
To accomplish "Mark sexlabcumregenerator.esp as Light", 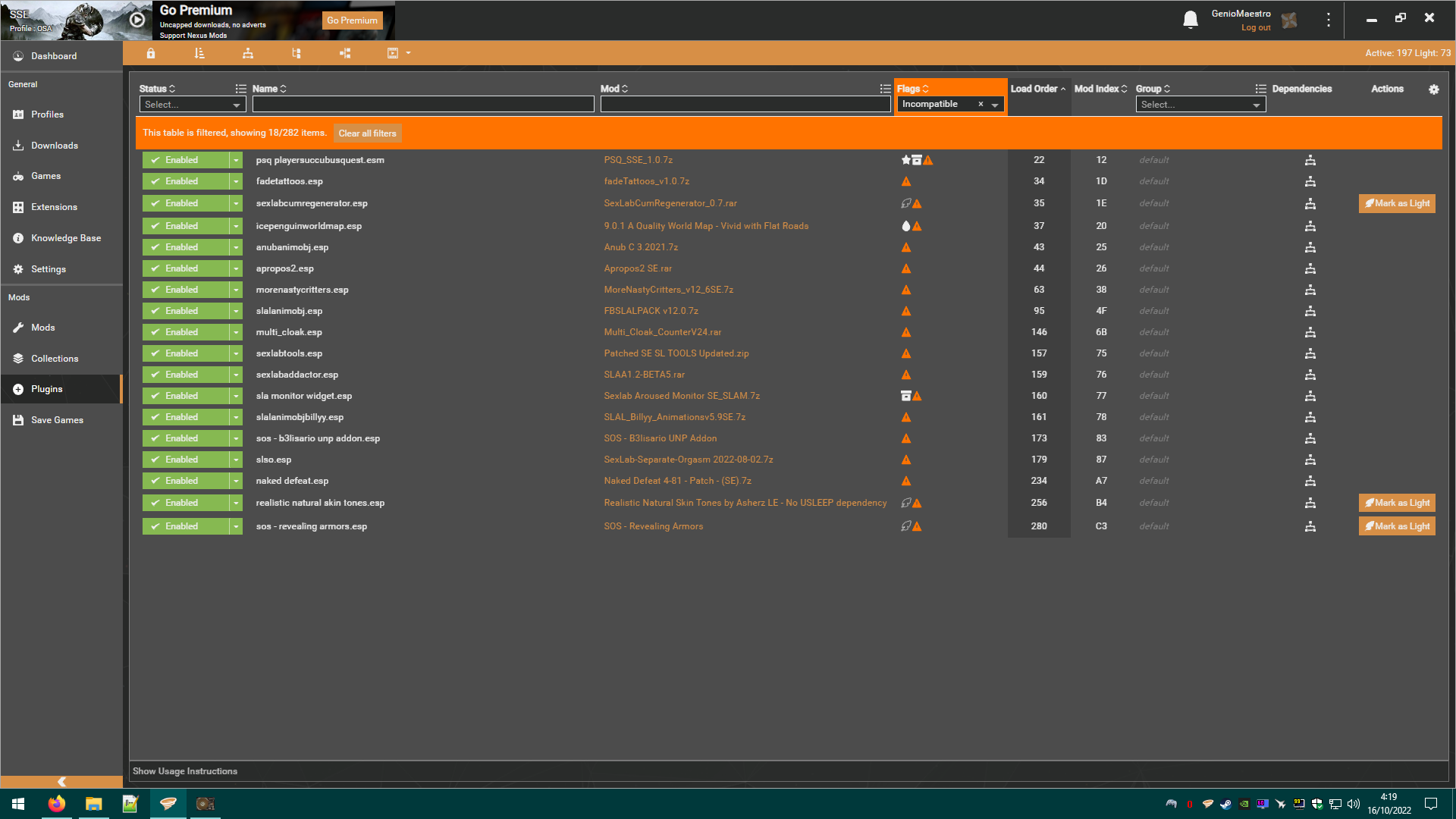I will (1397, 203).
